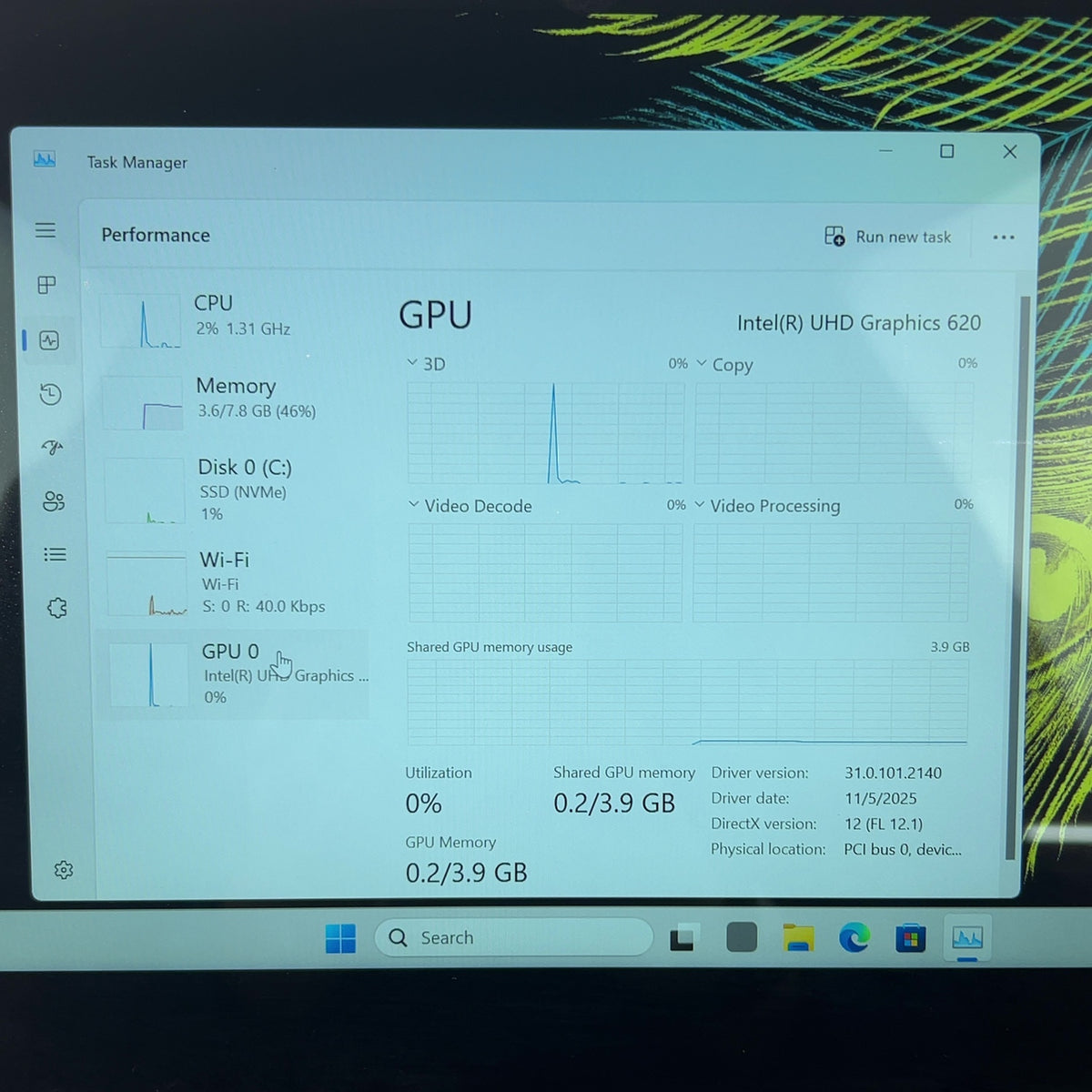
Task: Minimize the Task Manager window
Action: tap(886, 150)
